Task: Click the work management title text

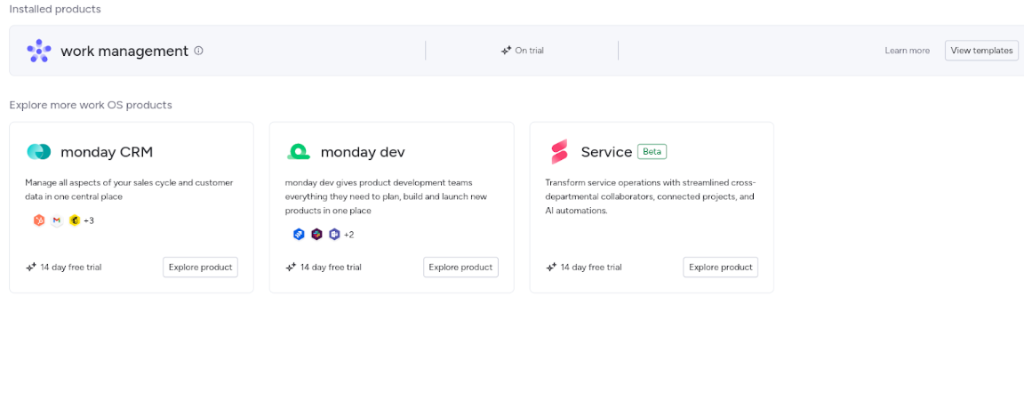Action: [x=124, y=51]
